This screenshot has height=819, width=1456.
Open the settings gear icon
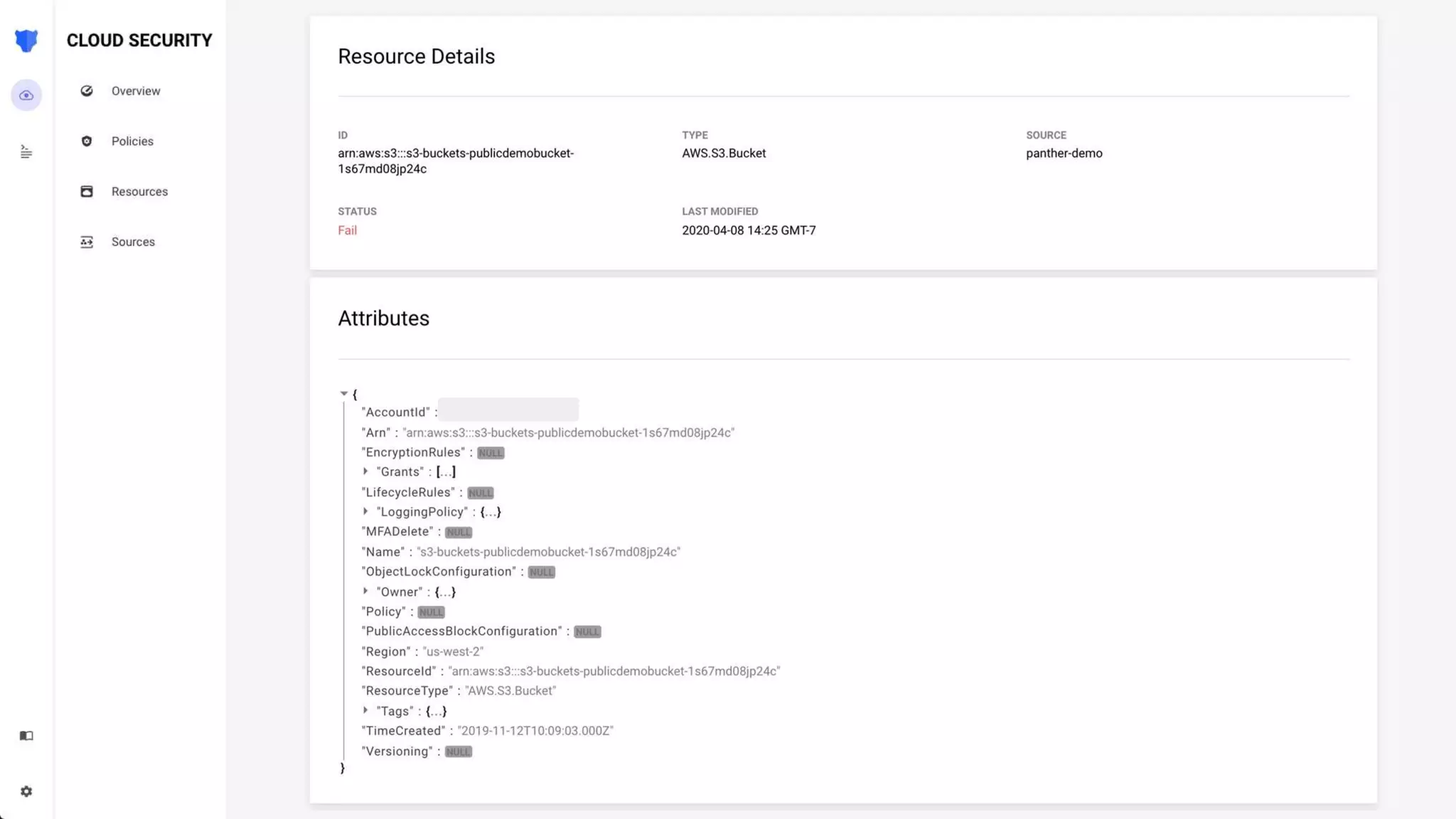click(26, 791)
